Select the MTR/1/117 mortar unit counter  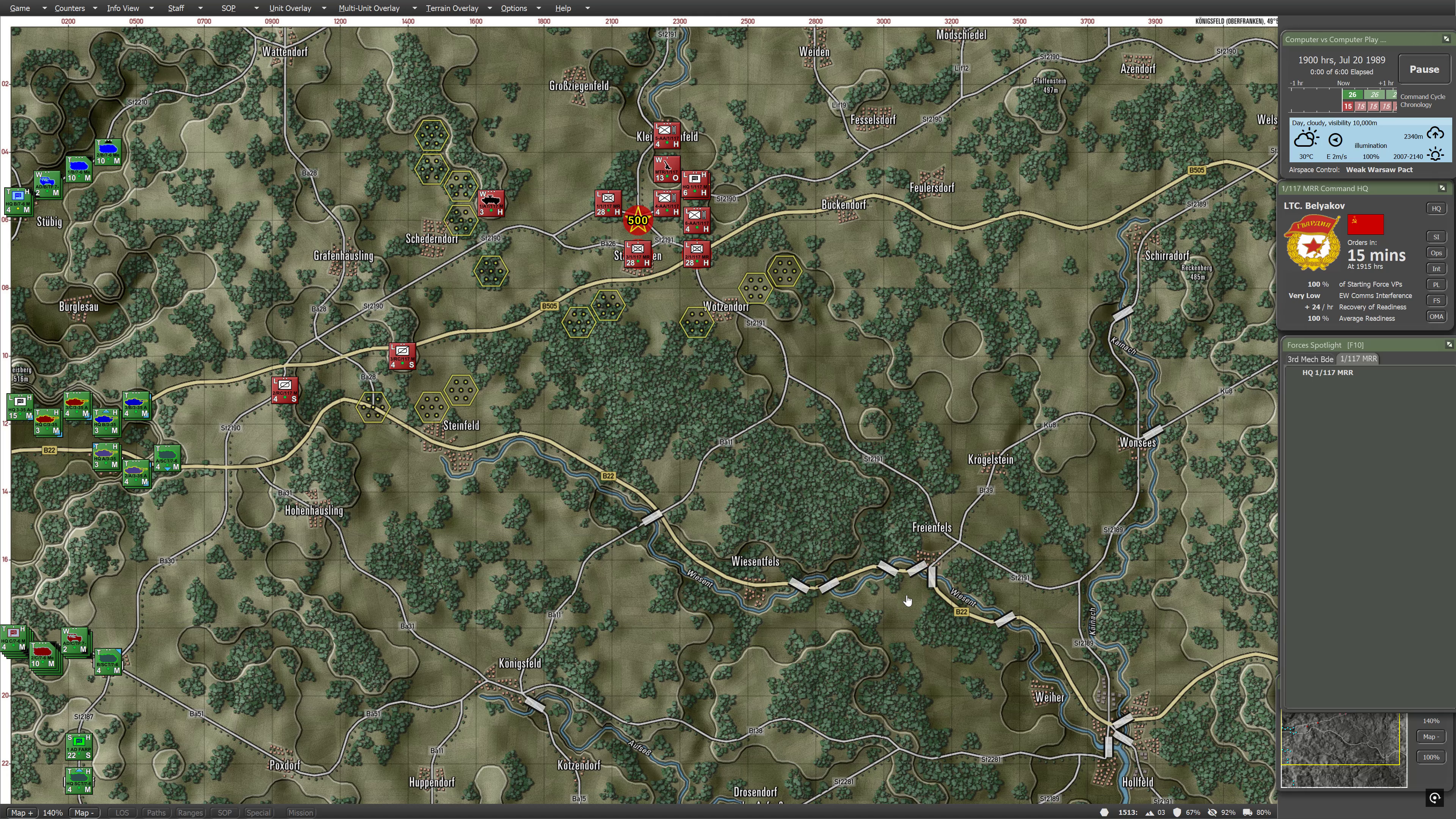pos(667,169)
